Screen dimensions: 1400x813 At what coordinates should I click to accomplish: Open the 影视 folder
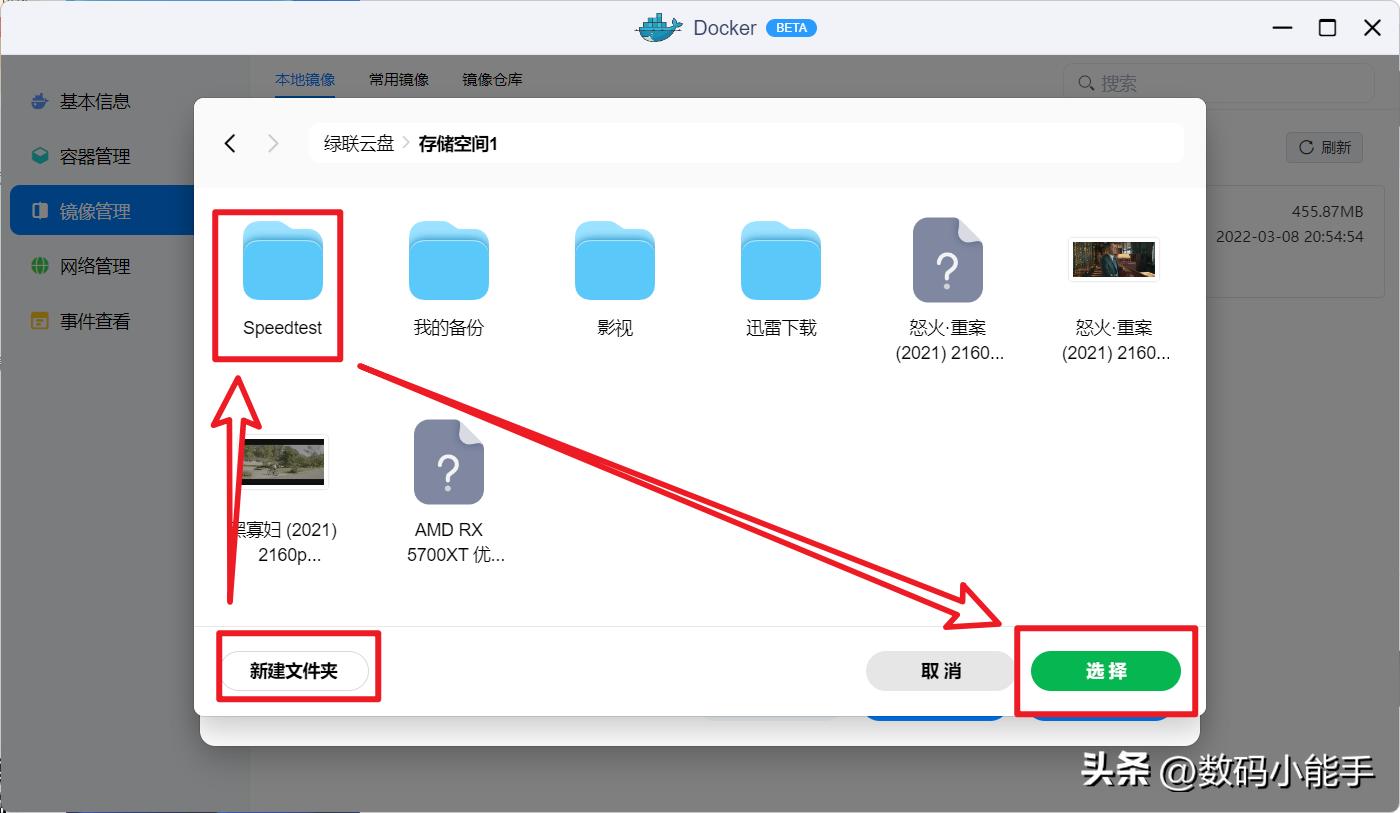[614, 262]
